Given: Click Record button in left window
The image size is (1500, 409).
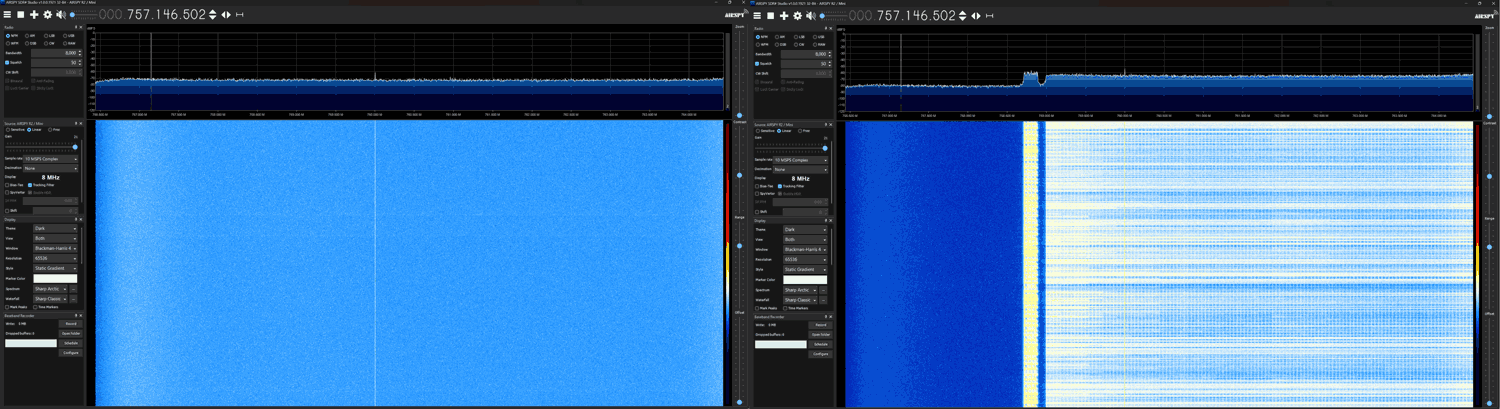Looking at the screenshot, I should point(70,324).
